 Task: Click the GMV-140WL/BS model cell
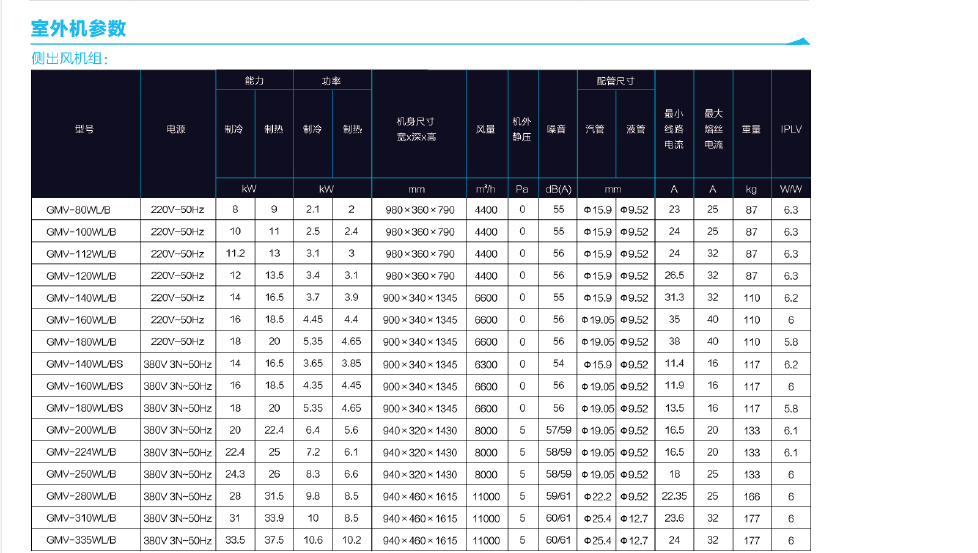tap(84, 364)
